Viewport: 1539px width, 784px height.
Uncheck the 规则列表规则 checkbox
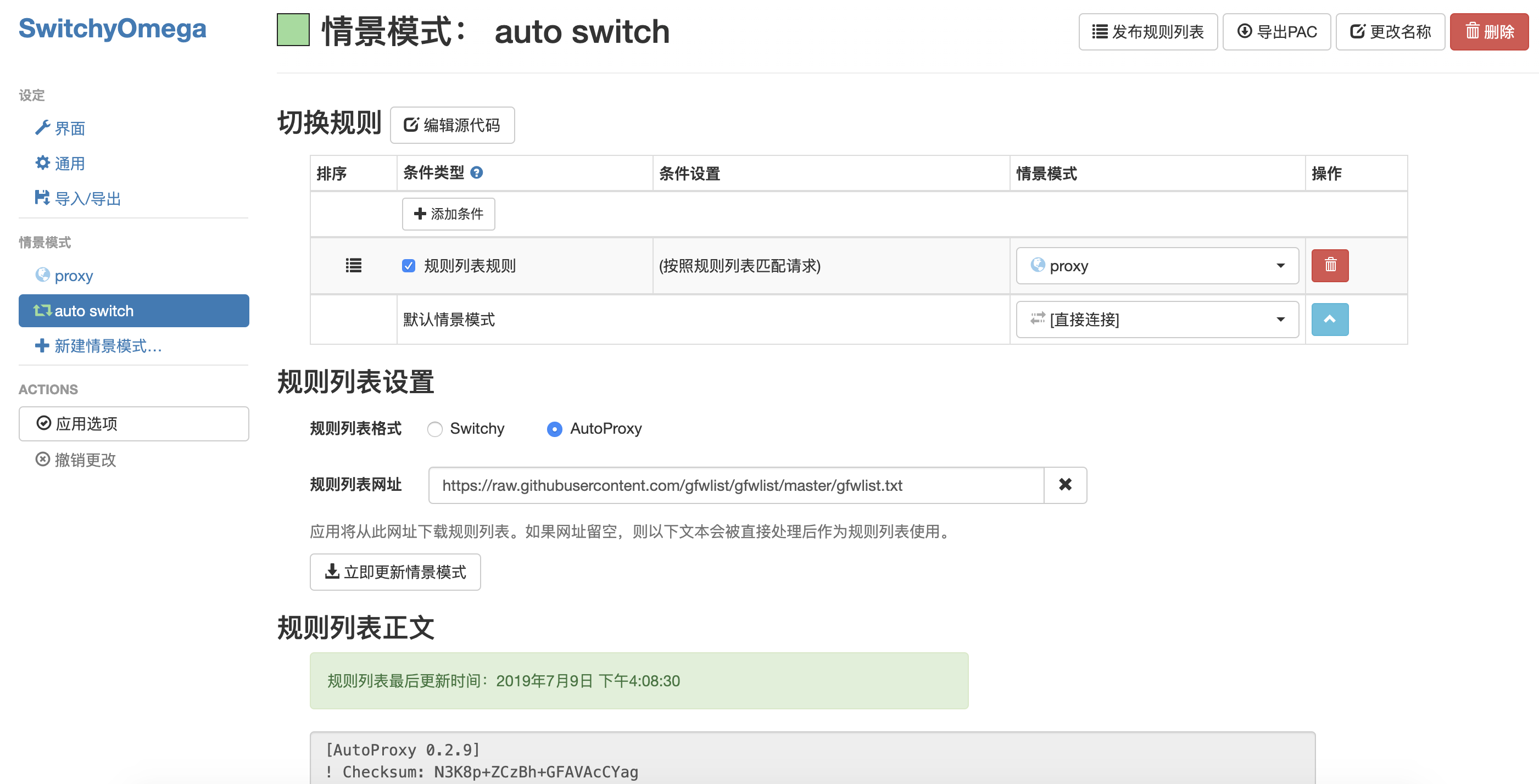click(409, 266)
